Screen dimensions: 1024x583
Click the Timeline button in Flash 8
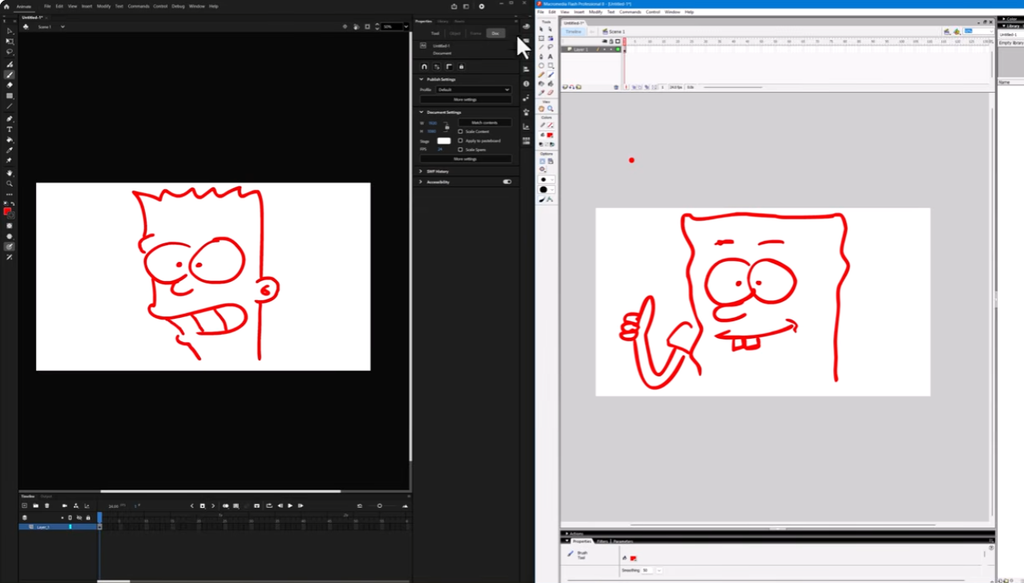pyautogui.click(x=573, y=31)
